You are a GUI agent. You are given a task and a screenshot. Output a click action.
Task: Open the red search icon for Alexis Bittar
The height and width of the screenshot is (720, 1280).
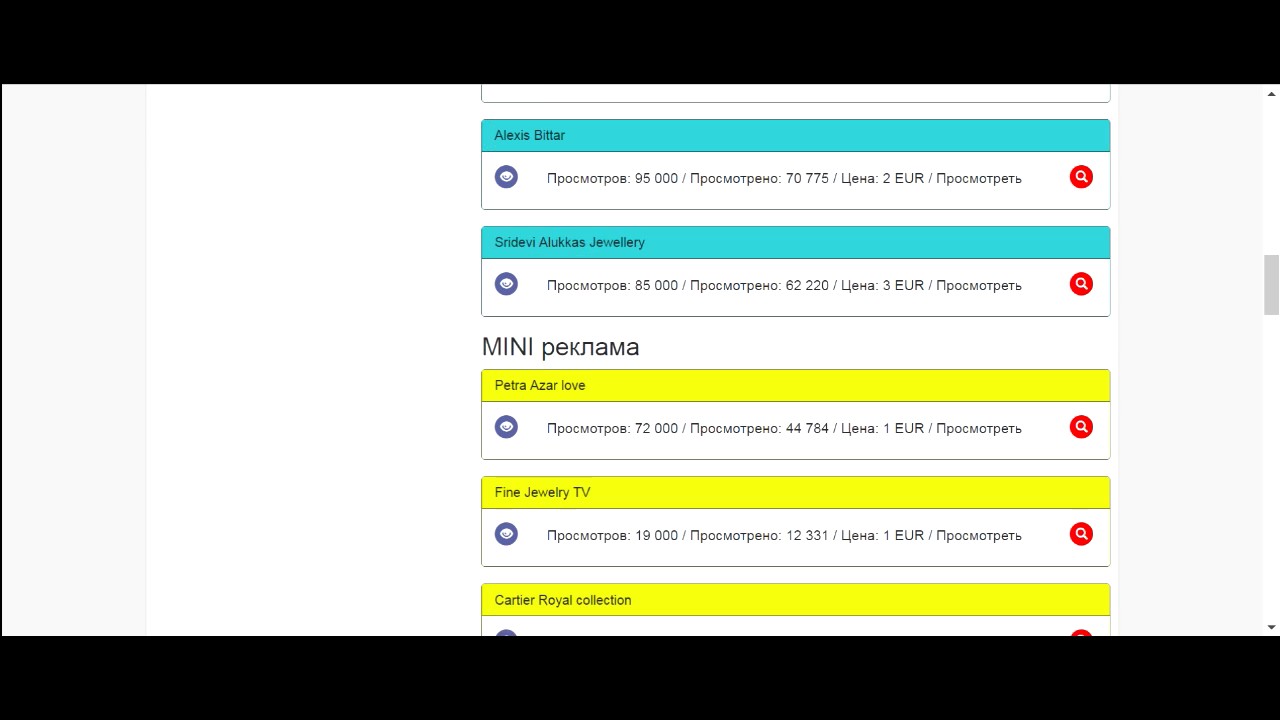click(x=1081, y=177)
